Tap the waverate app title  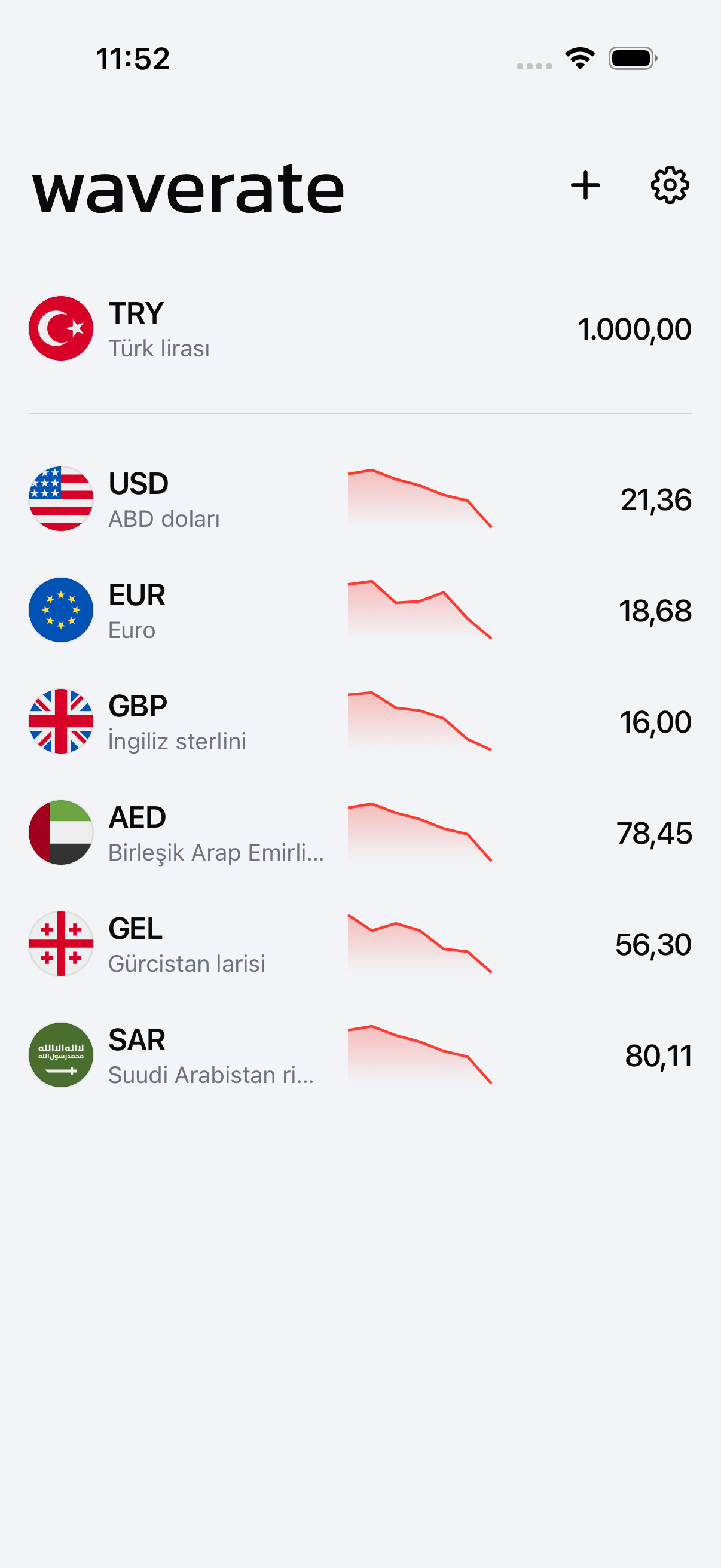point(188,190)
